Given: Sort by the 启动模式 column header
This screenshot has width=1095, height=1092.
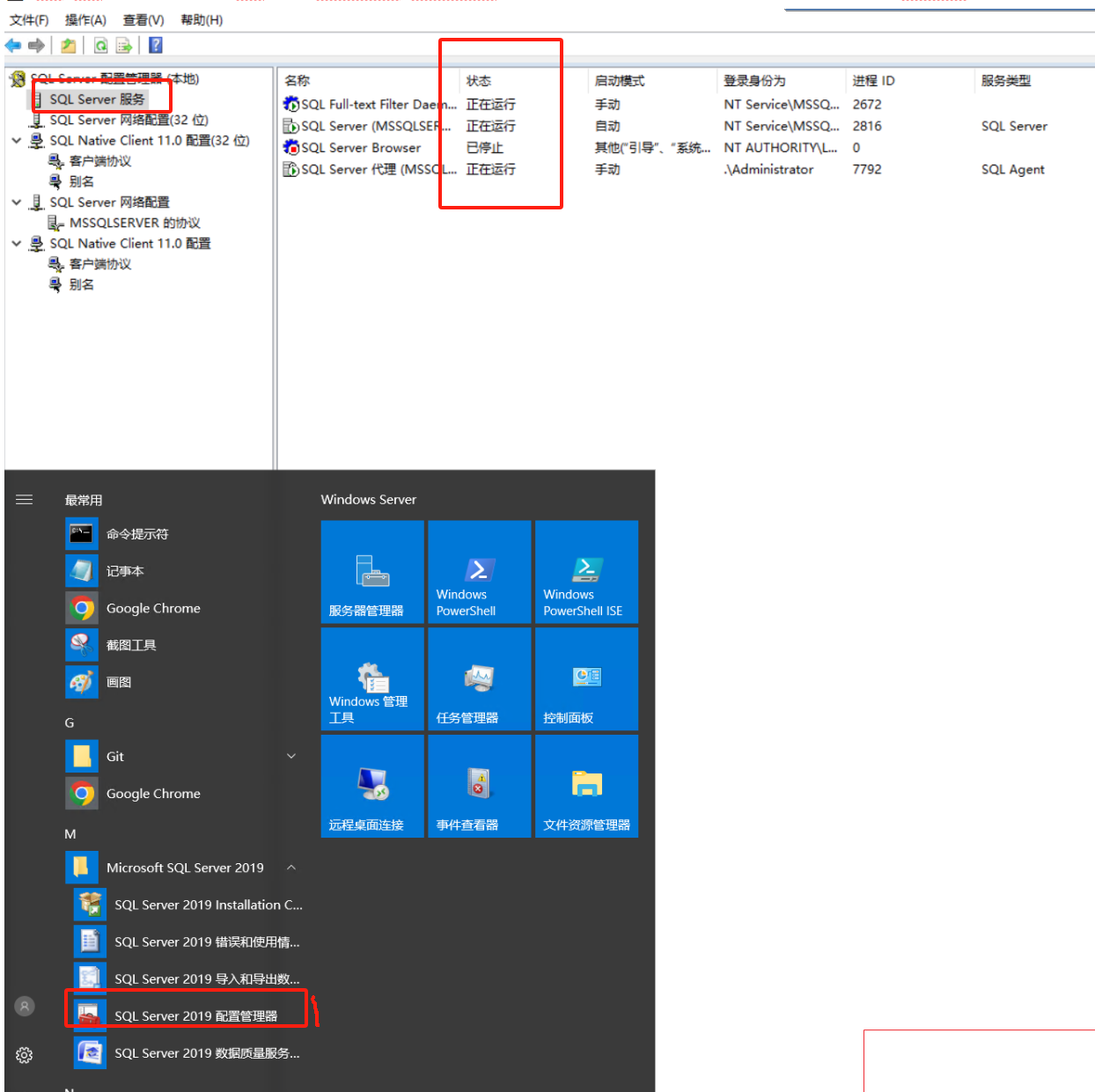Looking at the screenshot, I should 620,80.
